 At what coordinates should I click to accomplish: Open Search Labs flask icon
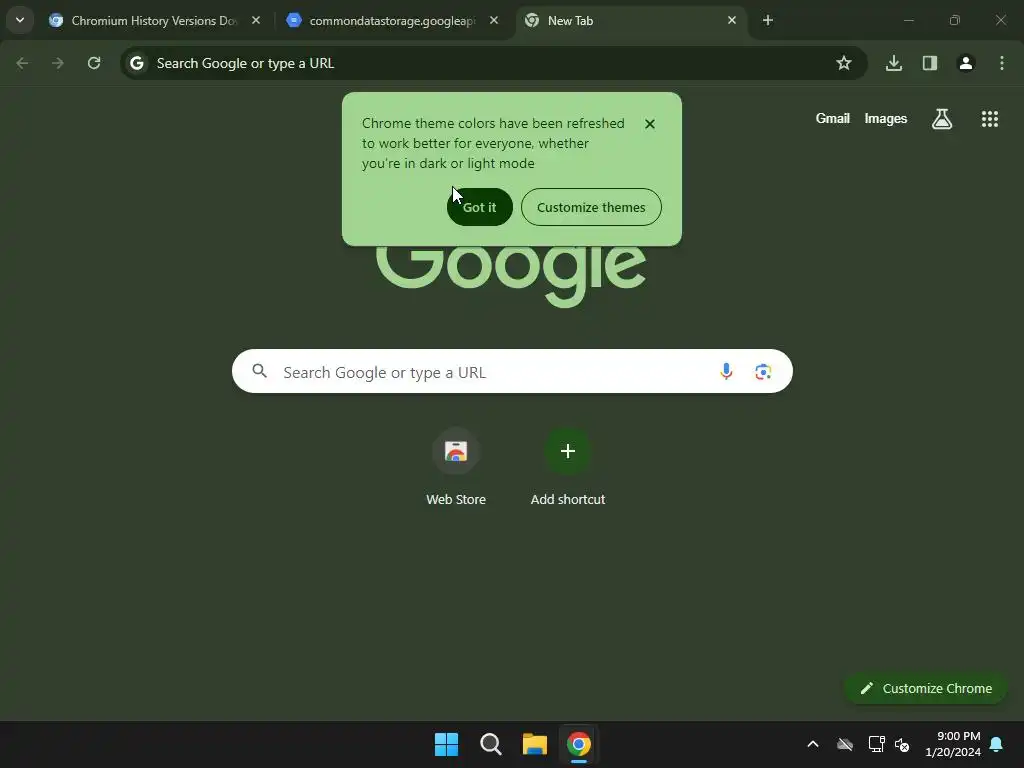pos(942,119)
